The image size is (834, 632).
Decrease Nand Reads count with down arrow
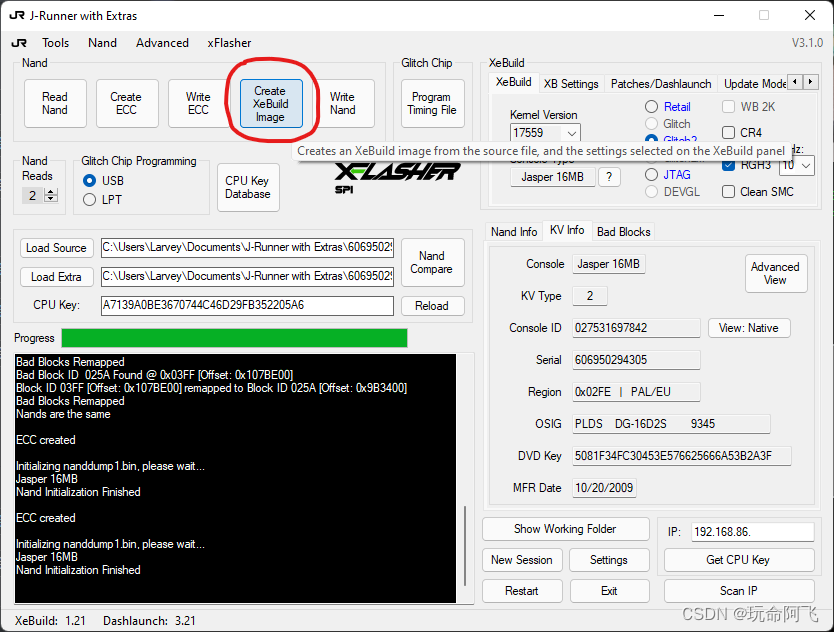[x=51, y=199]
